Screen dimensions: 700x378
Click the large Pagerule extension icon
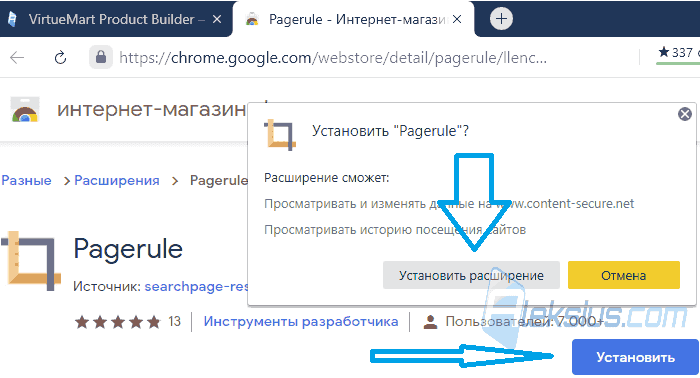tap(31, 261)
